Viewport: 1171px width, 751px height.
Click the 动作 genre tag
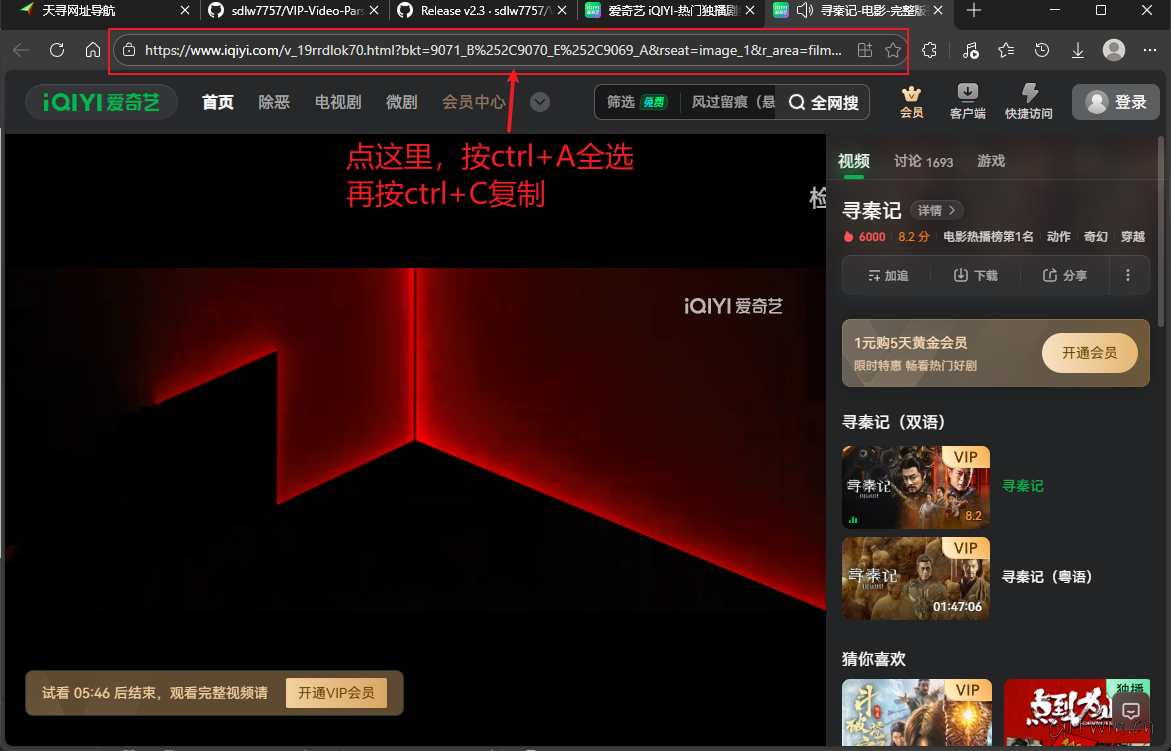click(x=1058, y=237)
